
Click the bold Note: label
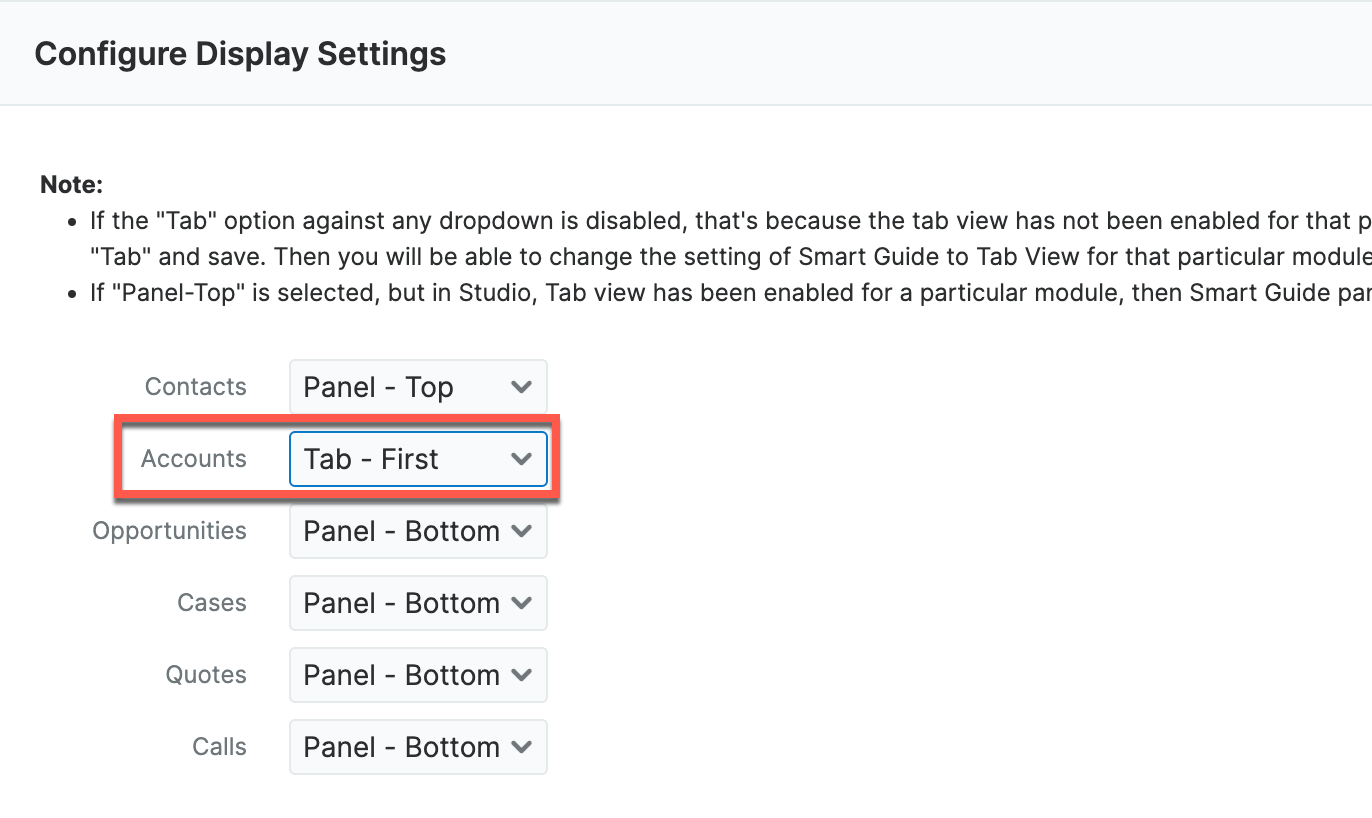(72, 184)
